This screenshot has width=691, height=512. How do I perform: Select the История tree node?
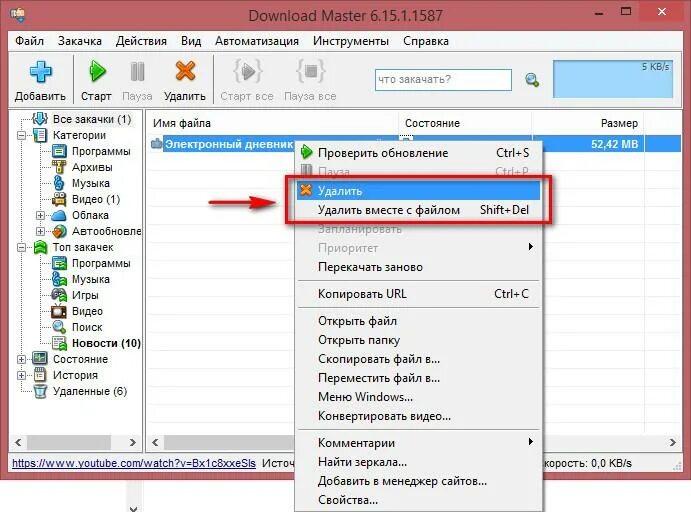point(75,375)
